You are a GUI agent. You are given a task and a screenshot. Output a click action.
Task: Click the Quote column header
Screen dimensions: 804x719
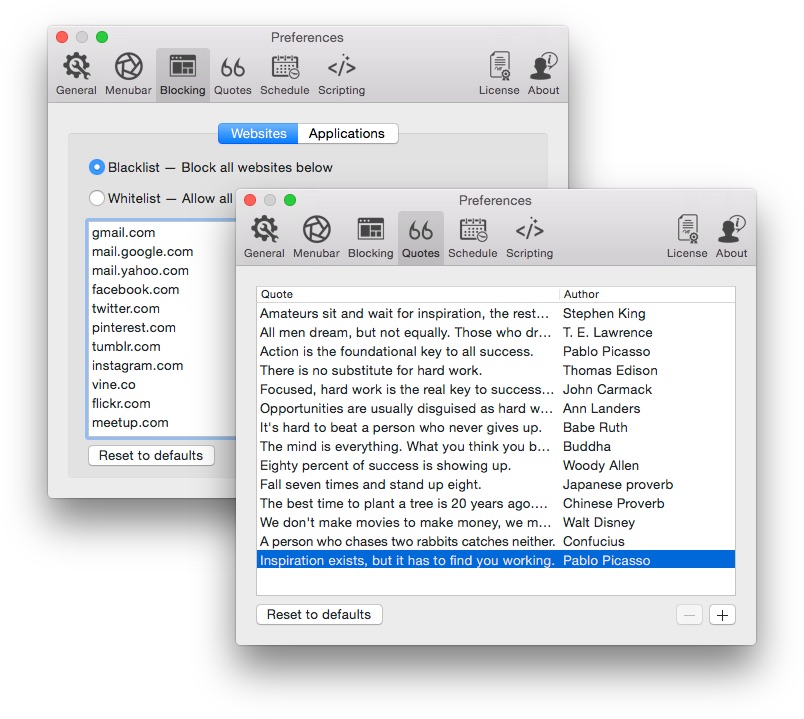[x=408, y=294]
